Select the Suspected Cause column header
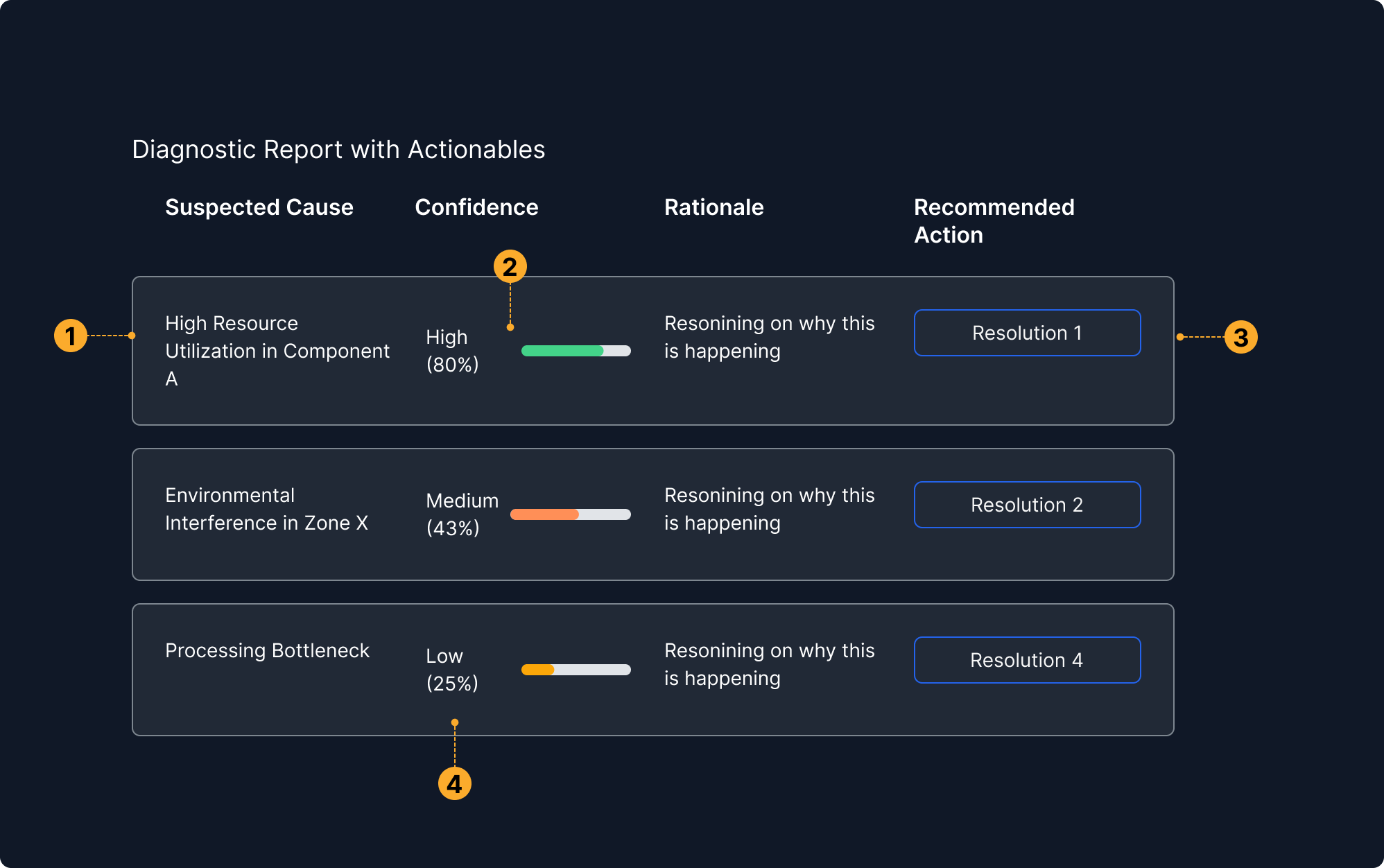1384x868 pixels. [x=259, y=207]
